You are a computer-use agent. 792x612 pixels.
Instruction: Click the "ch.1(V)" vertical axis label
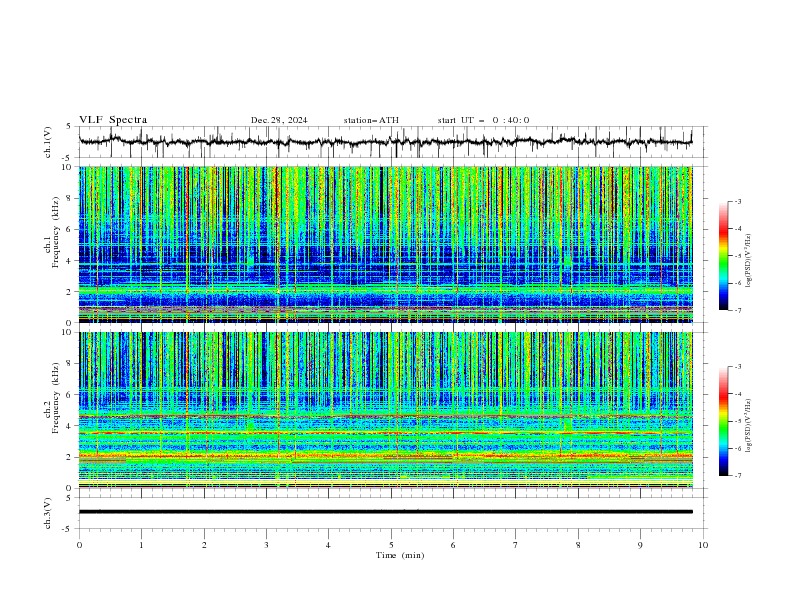point(48,142)
